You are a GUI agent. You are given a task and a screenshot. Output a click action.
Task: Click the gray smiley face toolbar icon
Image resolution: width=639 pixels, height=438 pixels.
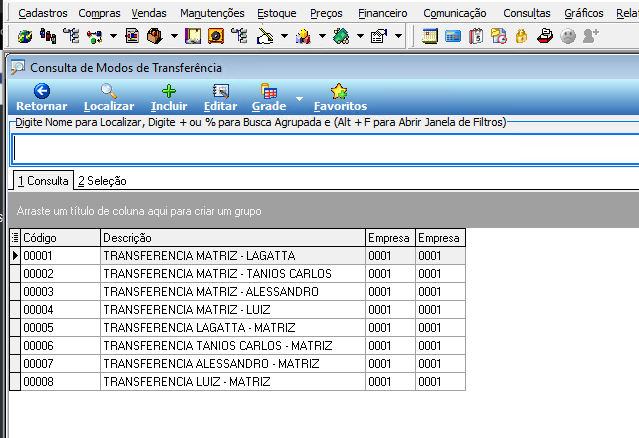568,36
